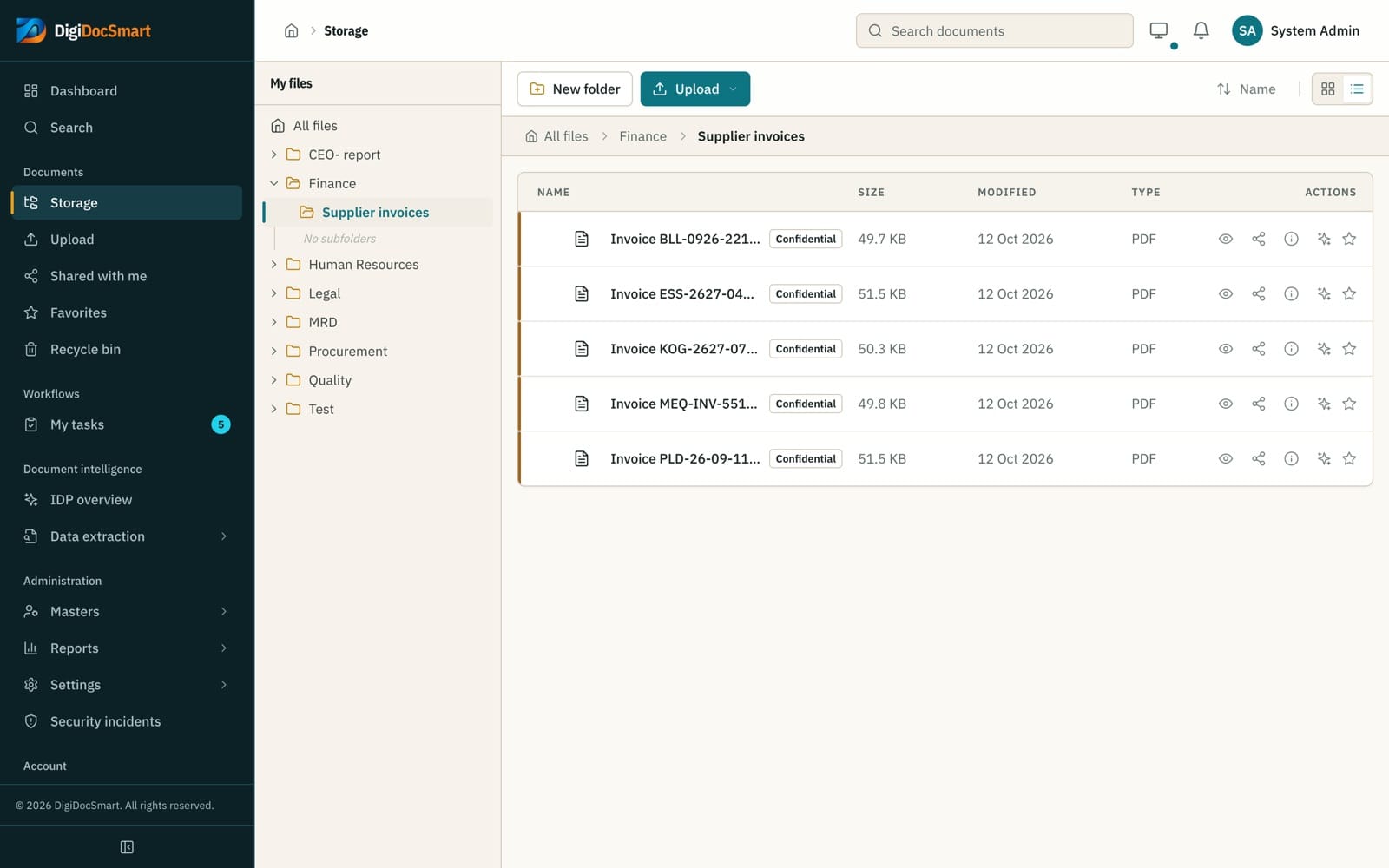Image resolution: width=1389 pixels, height=868 pixels.
Task: Open the notifications bell
Action: pos(1201,30)
